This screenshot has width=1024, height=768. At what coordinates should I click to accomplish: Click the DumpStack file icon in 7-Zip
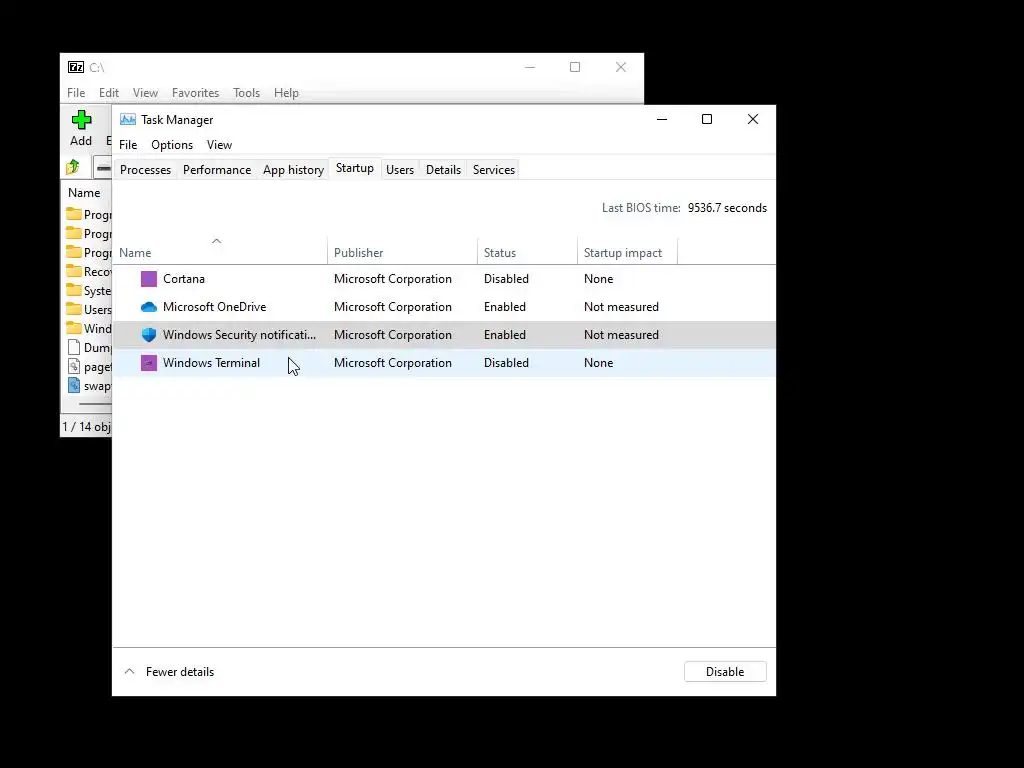click(x=74, y=347)
